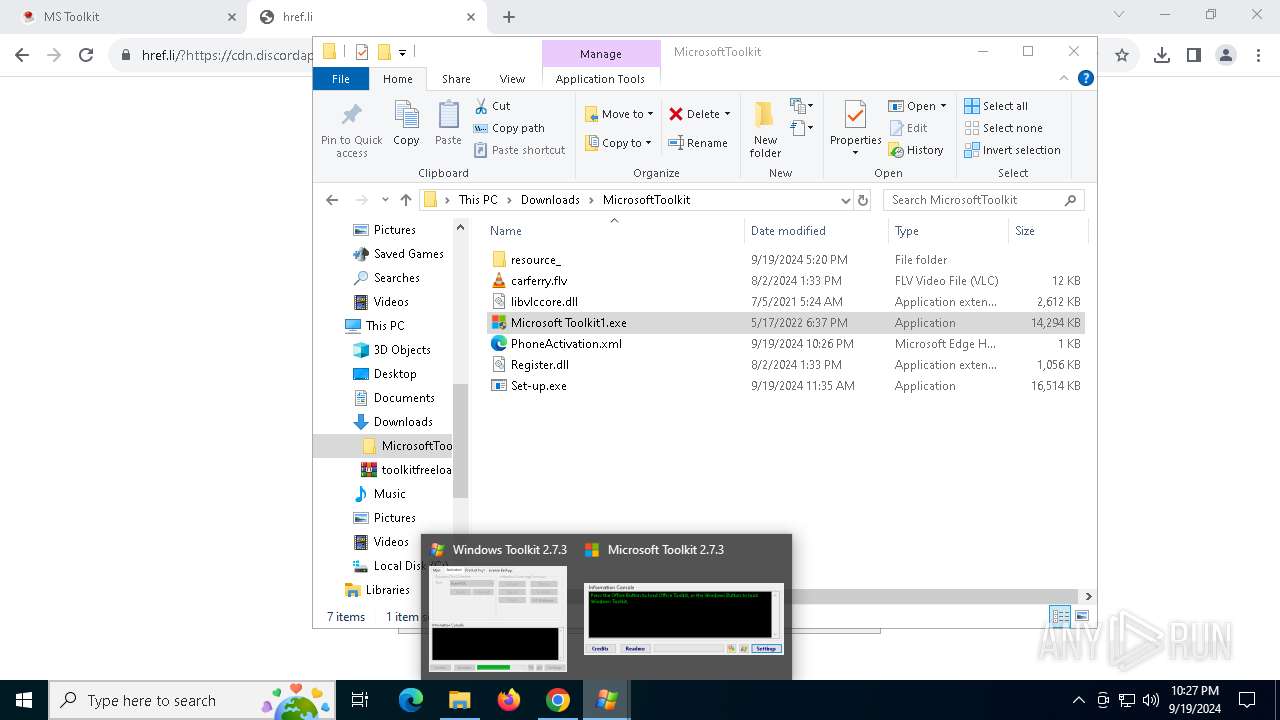1280x720 pixels.
Task: Click the Cut scissors command
Action: pyautogui.click(x=492, y=106)
